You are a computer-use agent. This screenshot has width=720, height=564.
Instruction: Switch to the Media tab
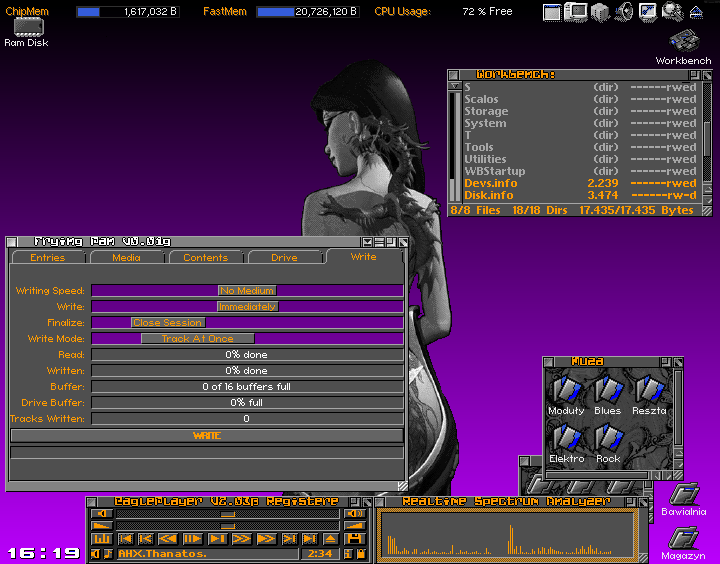click(x=126, y=257)
